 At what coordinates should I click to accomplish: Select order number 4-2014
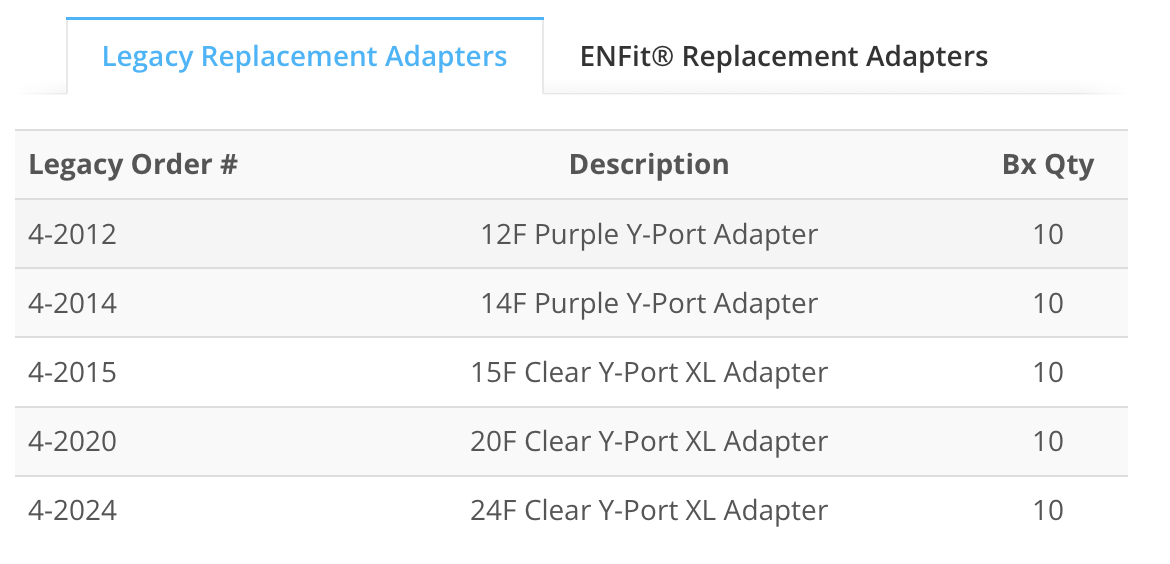point(72,304)
